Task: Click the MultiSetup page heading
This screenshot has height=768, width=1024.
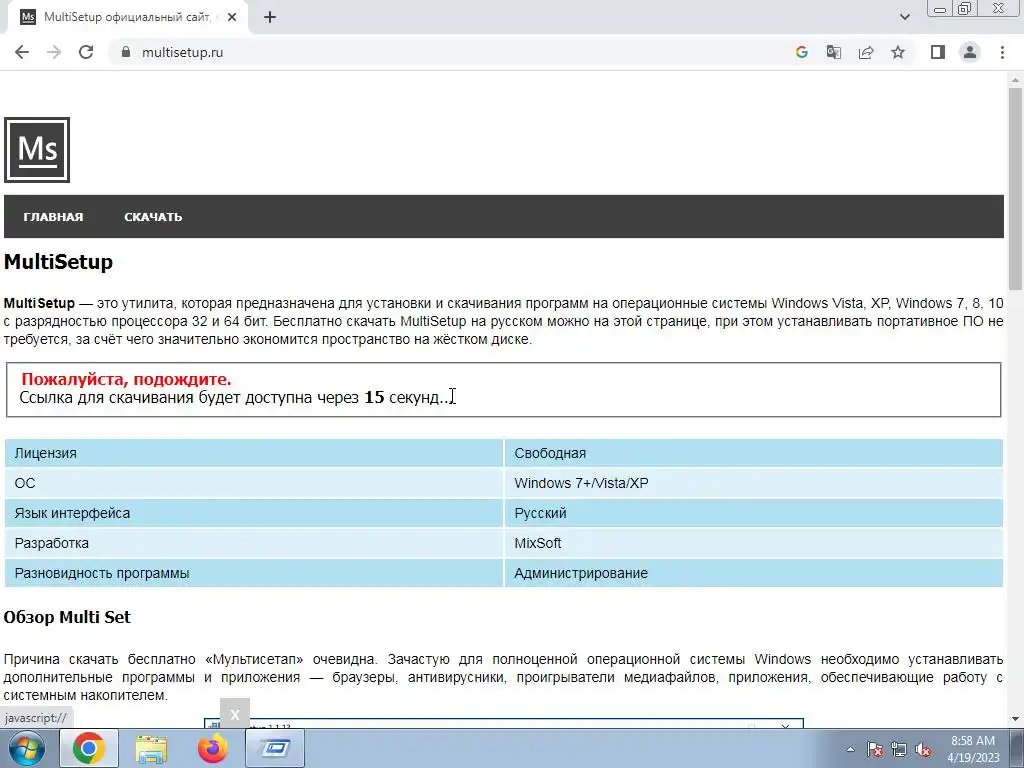Action: (x=58, y=262)
